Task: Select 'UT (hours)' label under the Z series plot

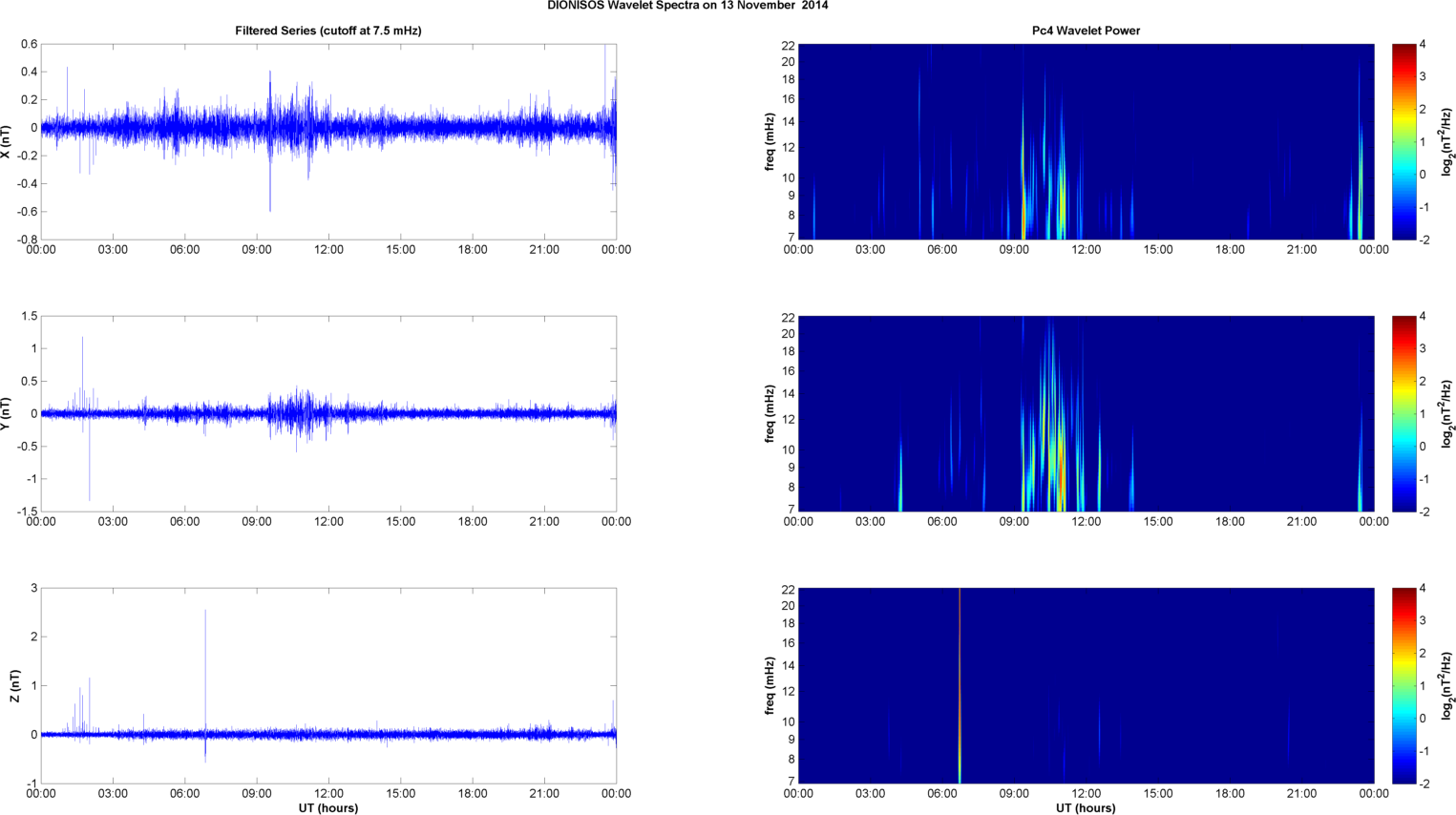Action: click(328, 807)
